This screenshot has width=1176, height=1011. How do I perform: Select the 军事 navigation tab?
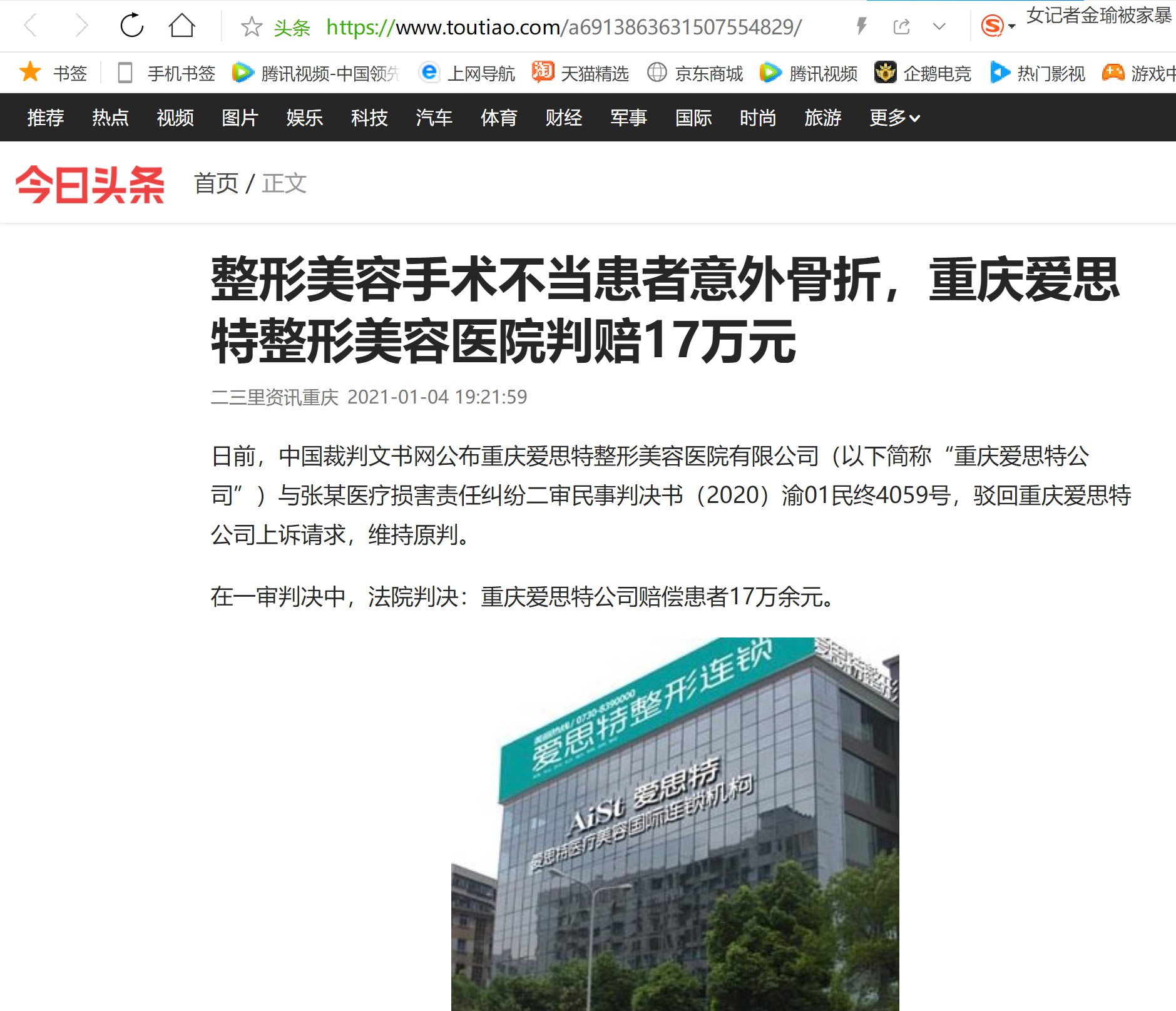[x=628, y=118]
